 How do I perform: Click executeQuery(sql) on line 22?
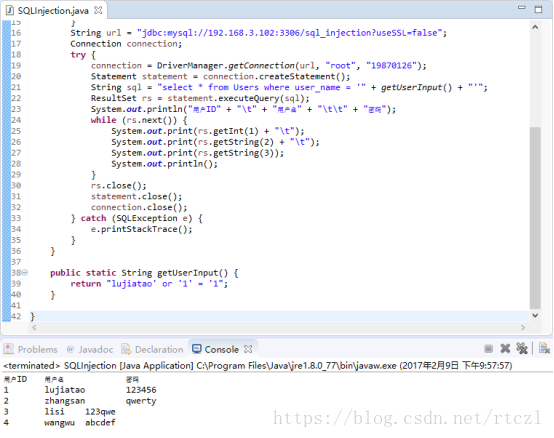click(x=261, y=98)
